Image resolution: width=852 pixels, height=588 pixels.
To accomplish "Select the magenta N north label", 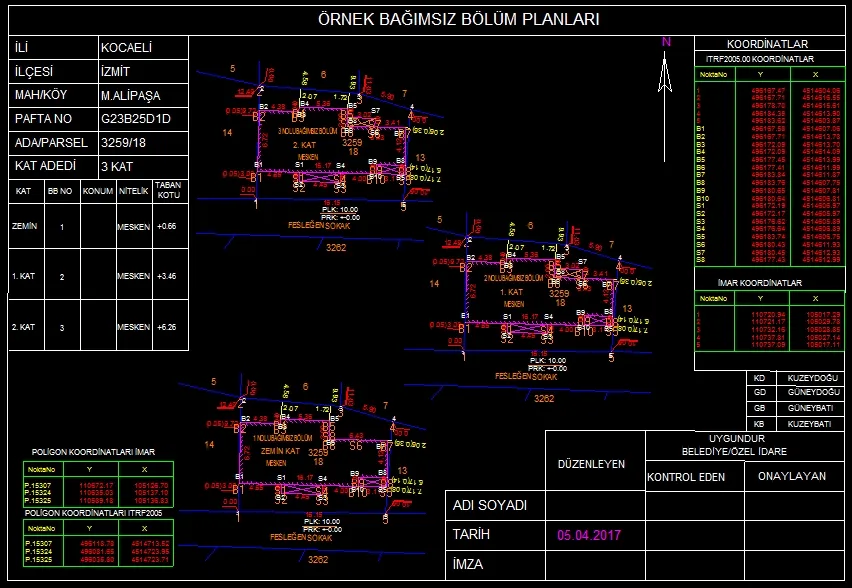I will 665,42.
